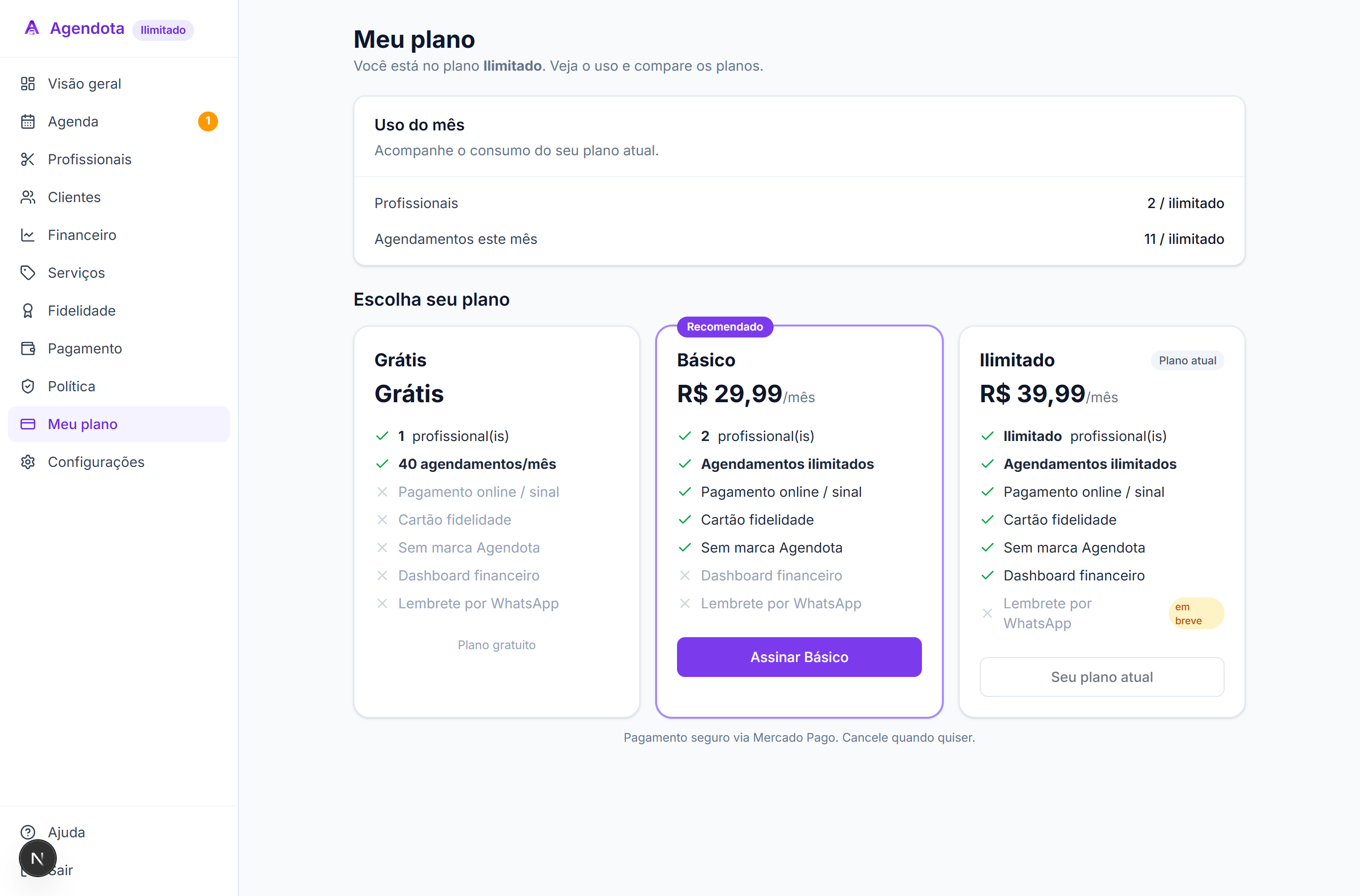The image size is (1360, 896).
Task: Click the Pagamento wallet icon
Action: point(28,348)
